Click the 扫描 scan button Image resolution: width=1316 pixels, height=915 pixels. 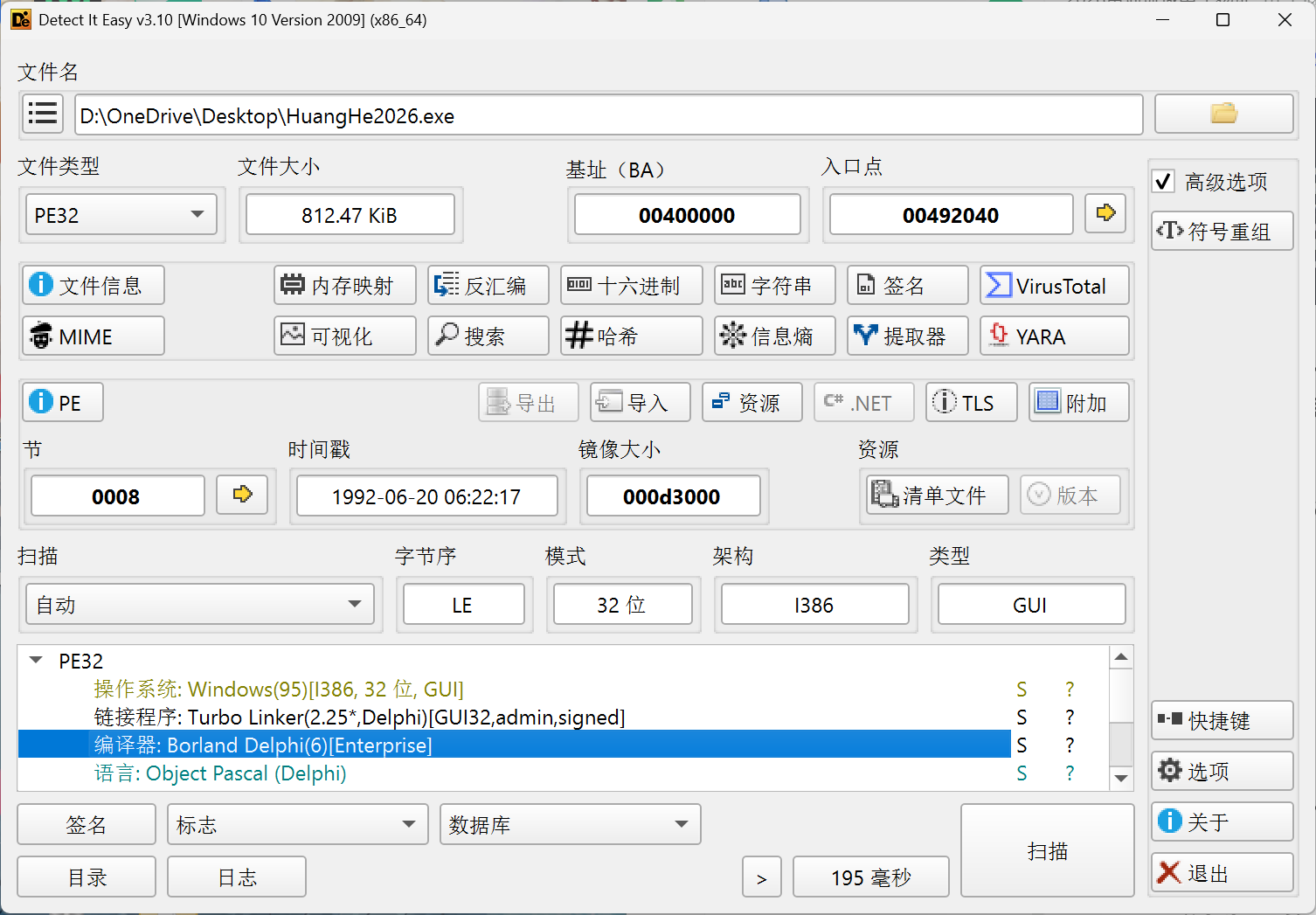(1048, 850)
